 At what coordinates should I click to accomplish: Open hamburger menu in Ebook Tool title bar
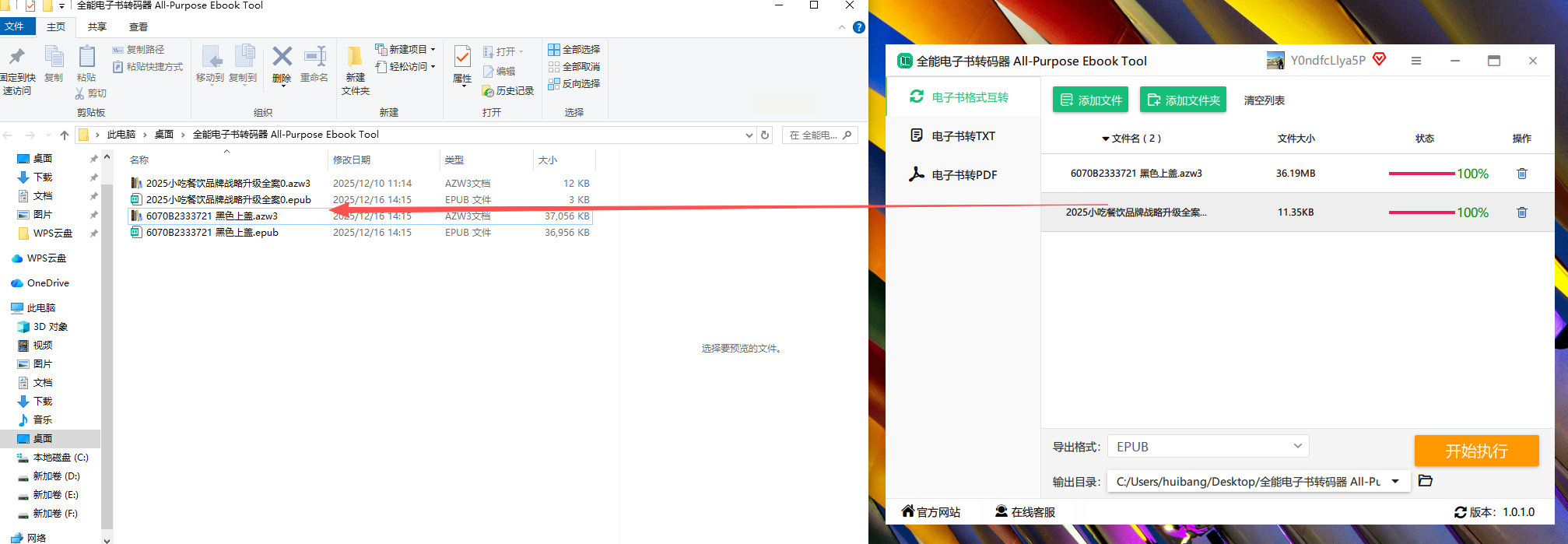(1416, 61)
